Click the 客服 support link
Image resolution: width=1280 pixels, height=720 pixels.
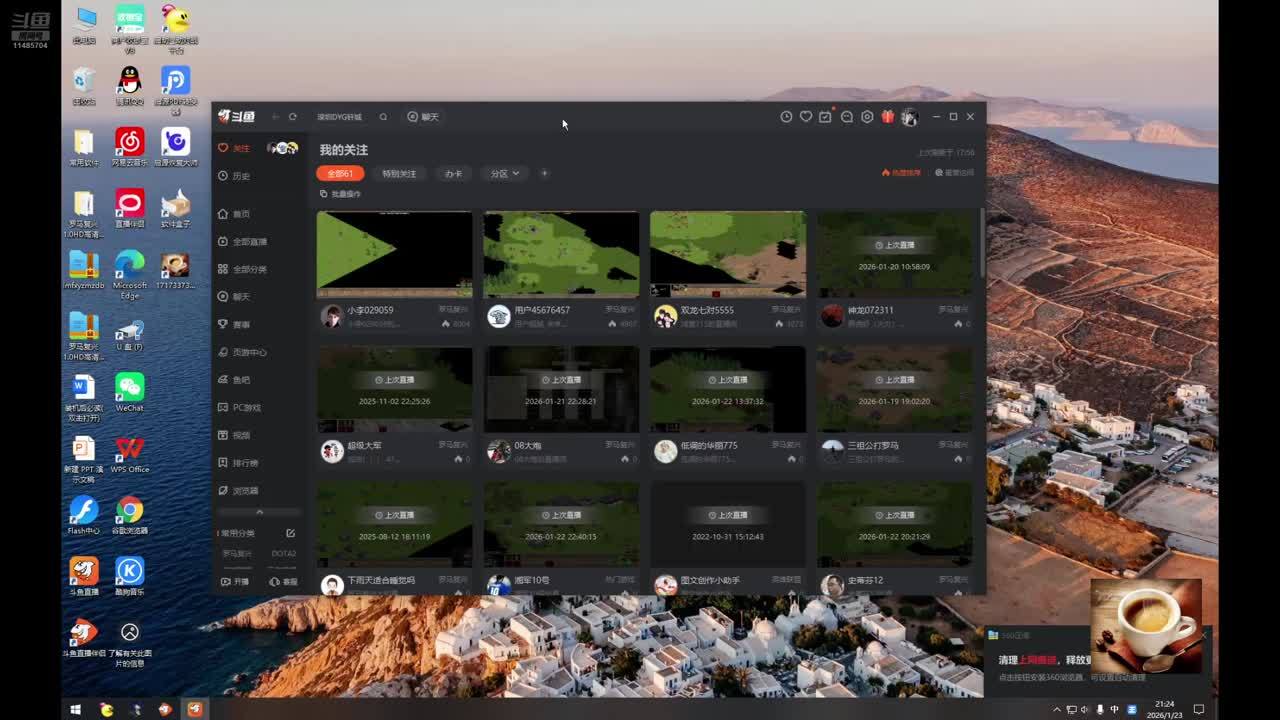point(284,581)
